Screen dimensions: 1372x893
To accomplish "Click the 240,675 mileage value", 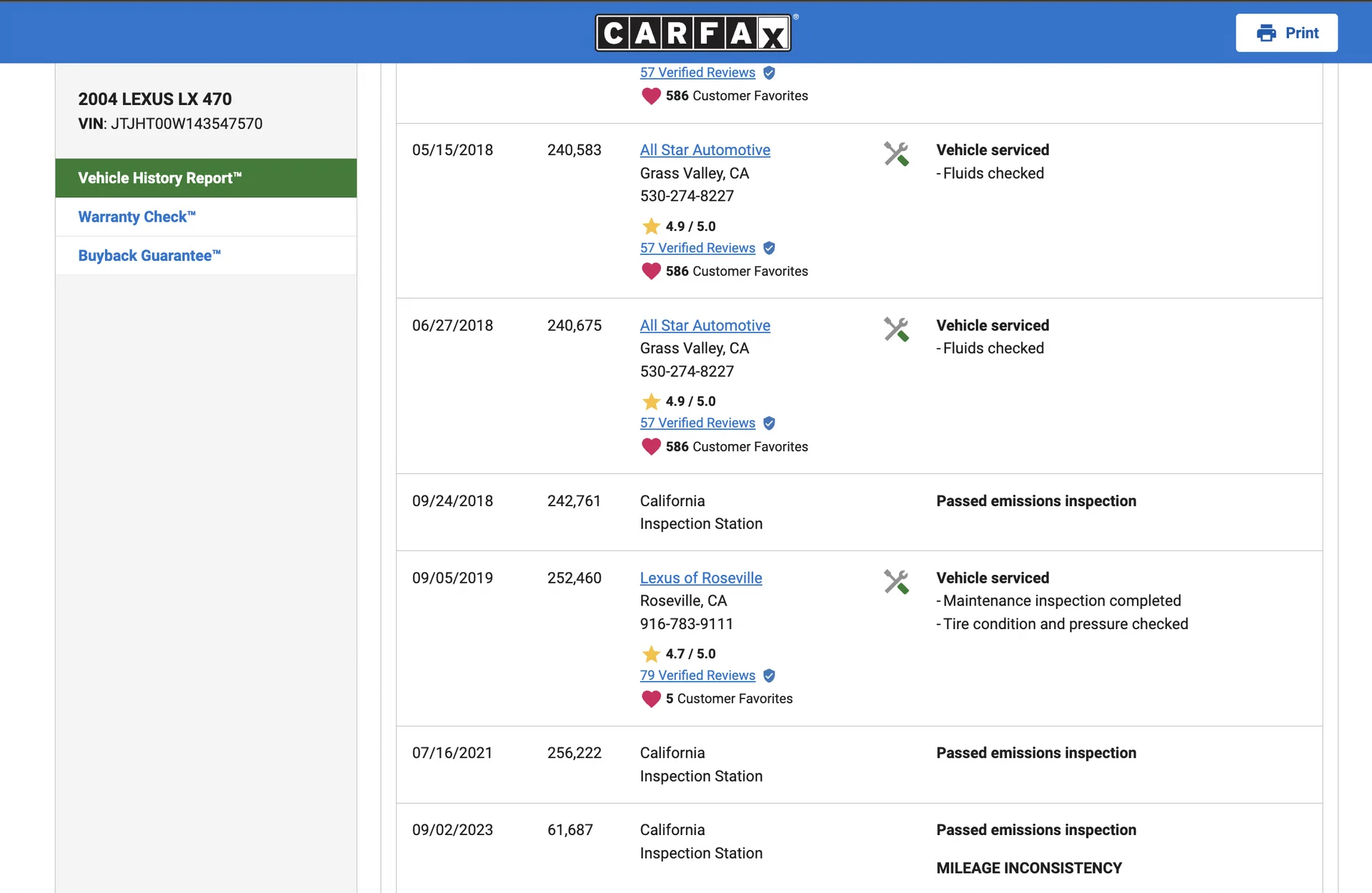I will 575,325.
